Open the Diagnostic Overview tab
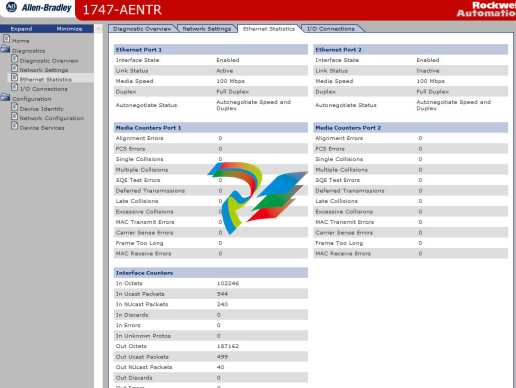The image size is (516, 388). point(142,29)
